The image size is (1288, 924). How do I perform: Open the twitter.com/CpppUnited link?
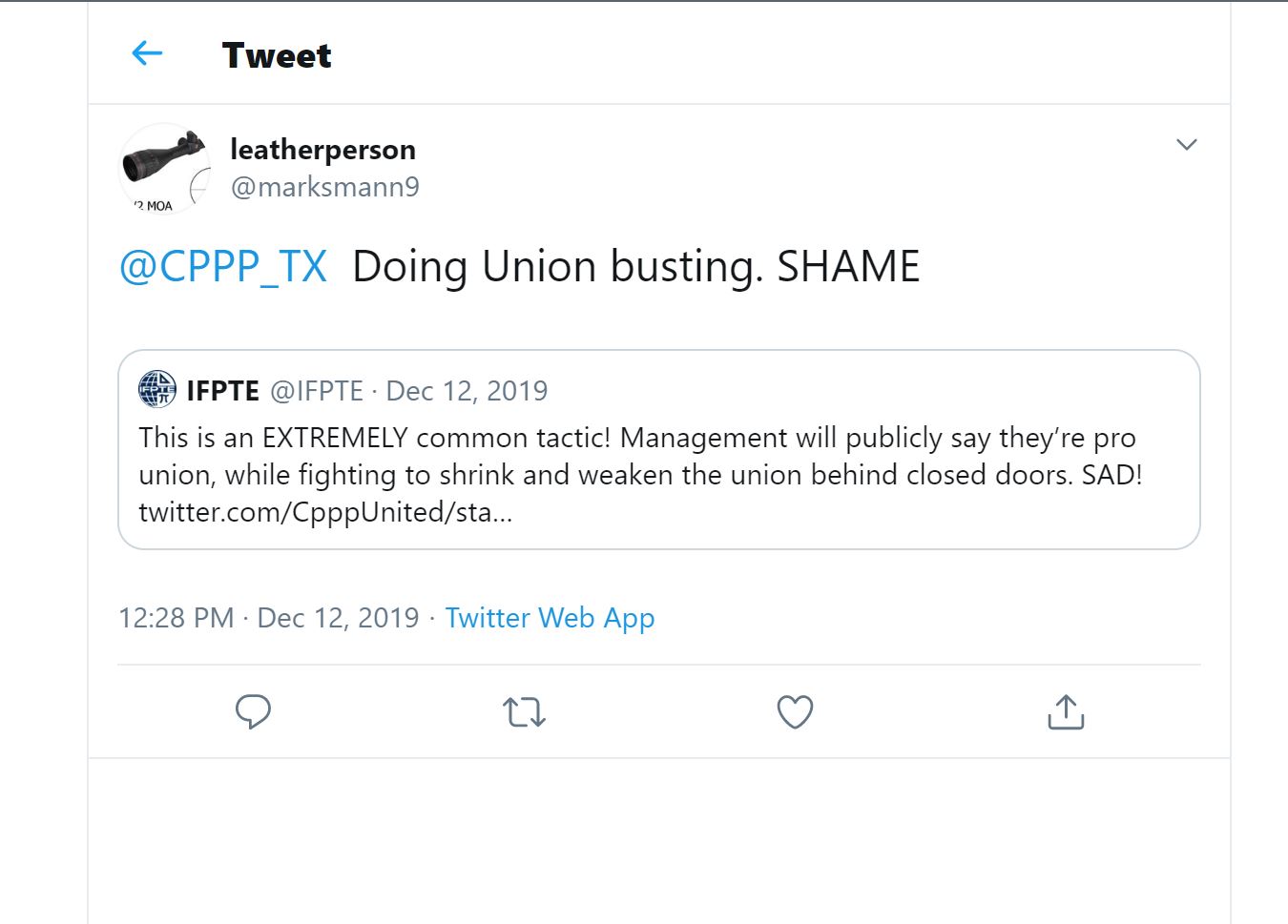click(x=325, y=512)
